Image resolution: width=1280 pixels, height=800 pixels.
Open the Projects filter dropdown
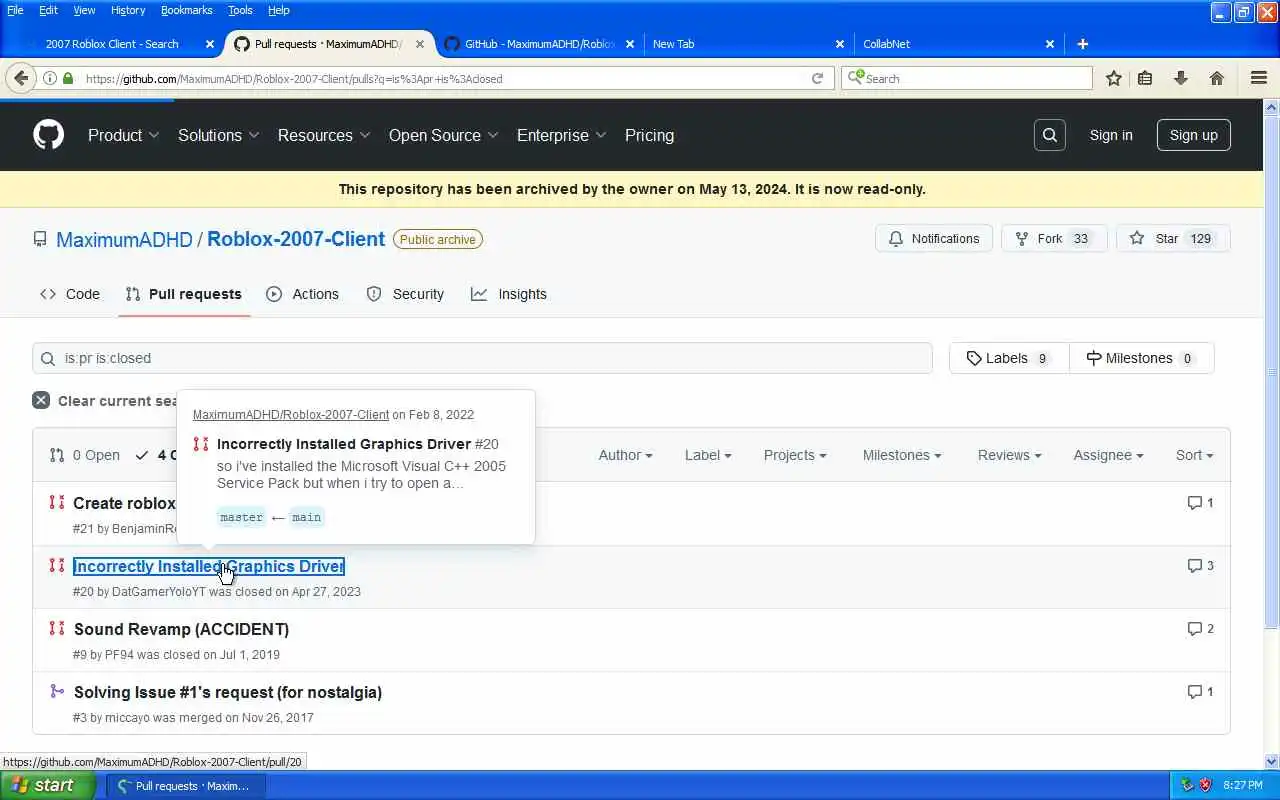click(x=795, y=455)
